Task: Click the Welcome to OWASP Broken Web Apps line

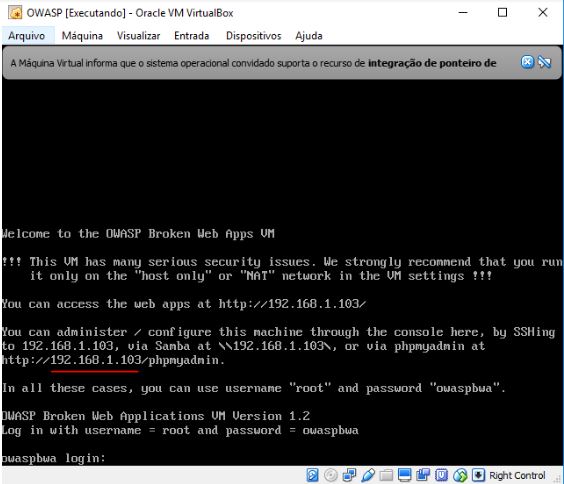Action: (138, 234)
